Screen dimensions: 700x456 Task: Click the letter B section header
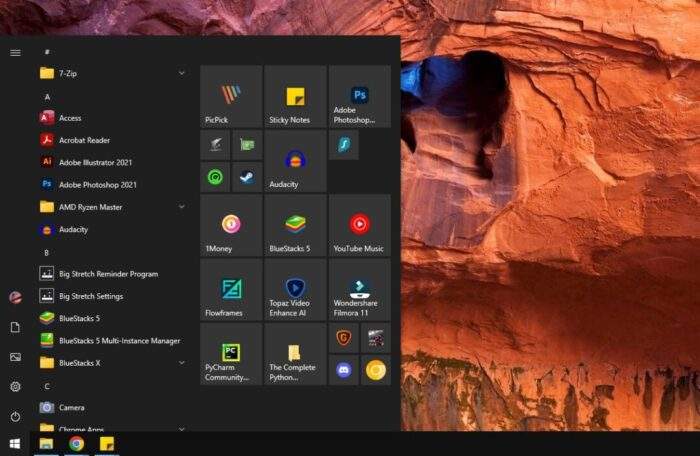click(46, 253)
